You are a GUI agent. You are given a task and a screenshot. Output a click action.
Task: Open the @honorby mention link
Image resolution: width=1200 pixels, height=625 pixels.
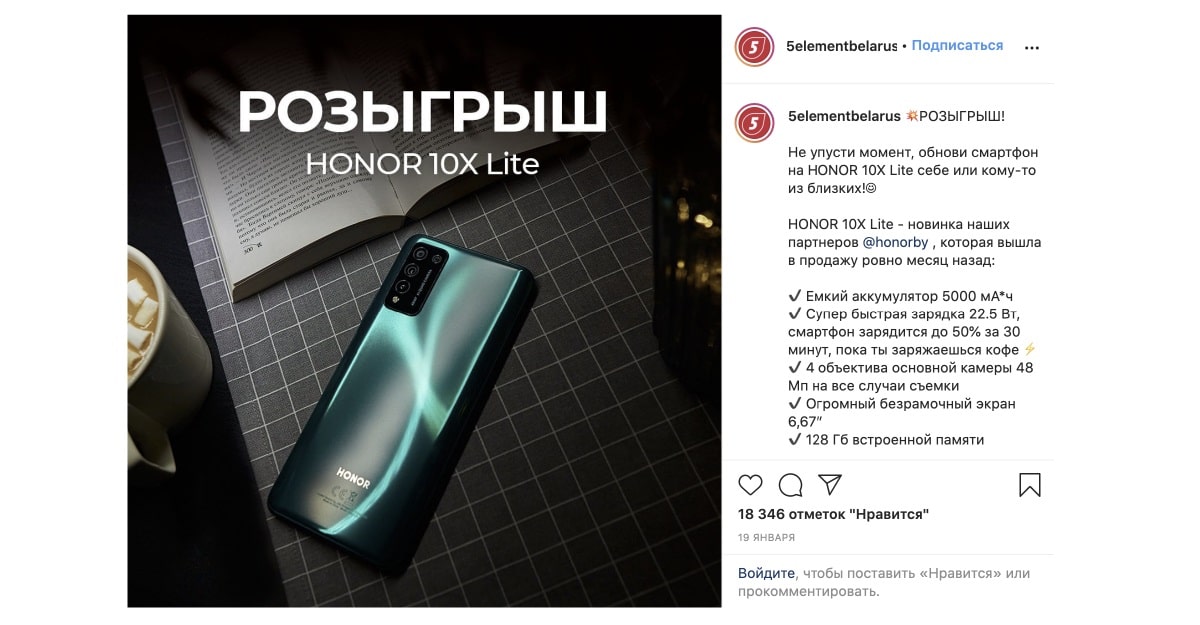pyautogui.click(x=896, y=242)
